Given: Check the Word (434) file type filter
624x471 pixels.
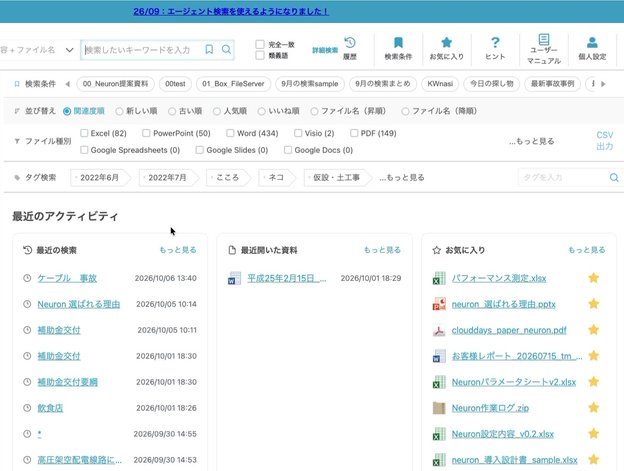Looking at the screenshot, I should 230,133.
